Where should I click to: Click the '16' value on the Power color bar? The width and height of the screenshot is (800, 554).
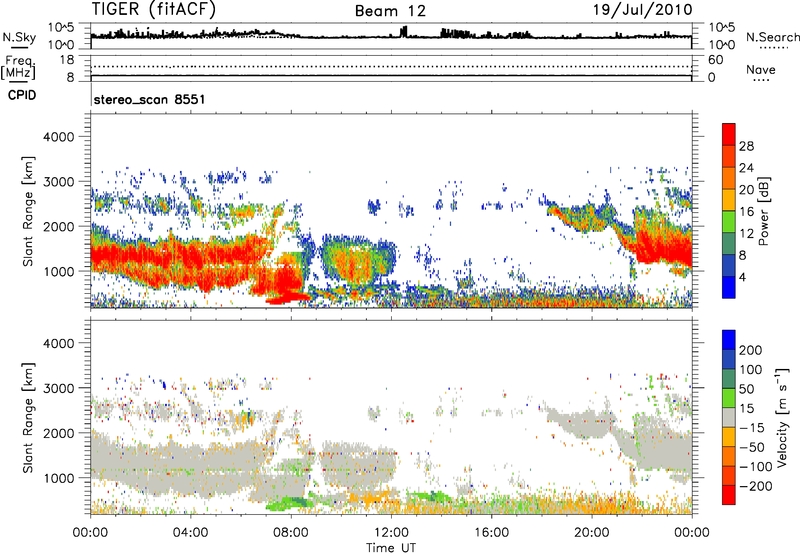(746, 211)
